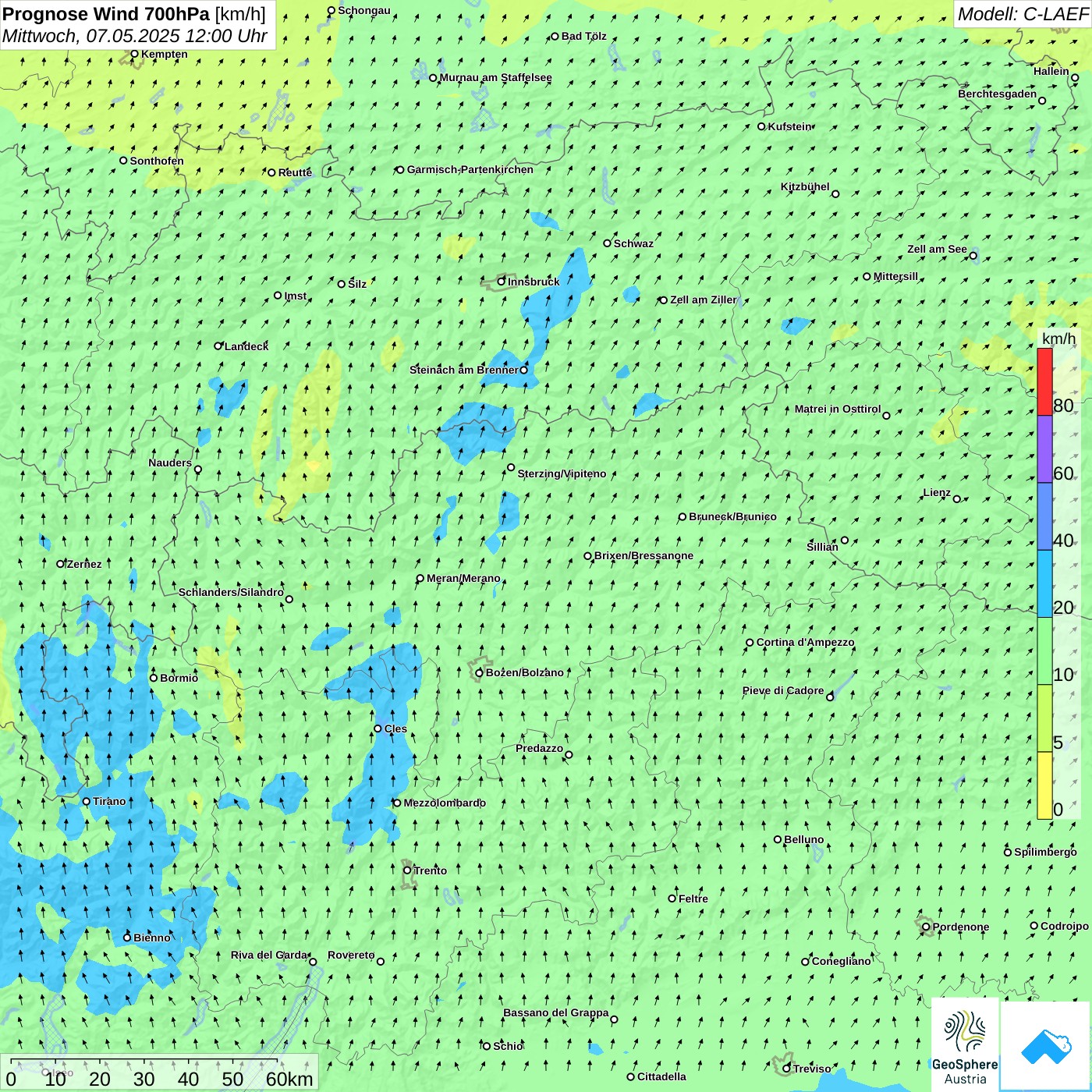Click the Landeck location dot
Screen dimensions: 1092x1092
pyautogui.click(x=218, y=346)
